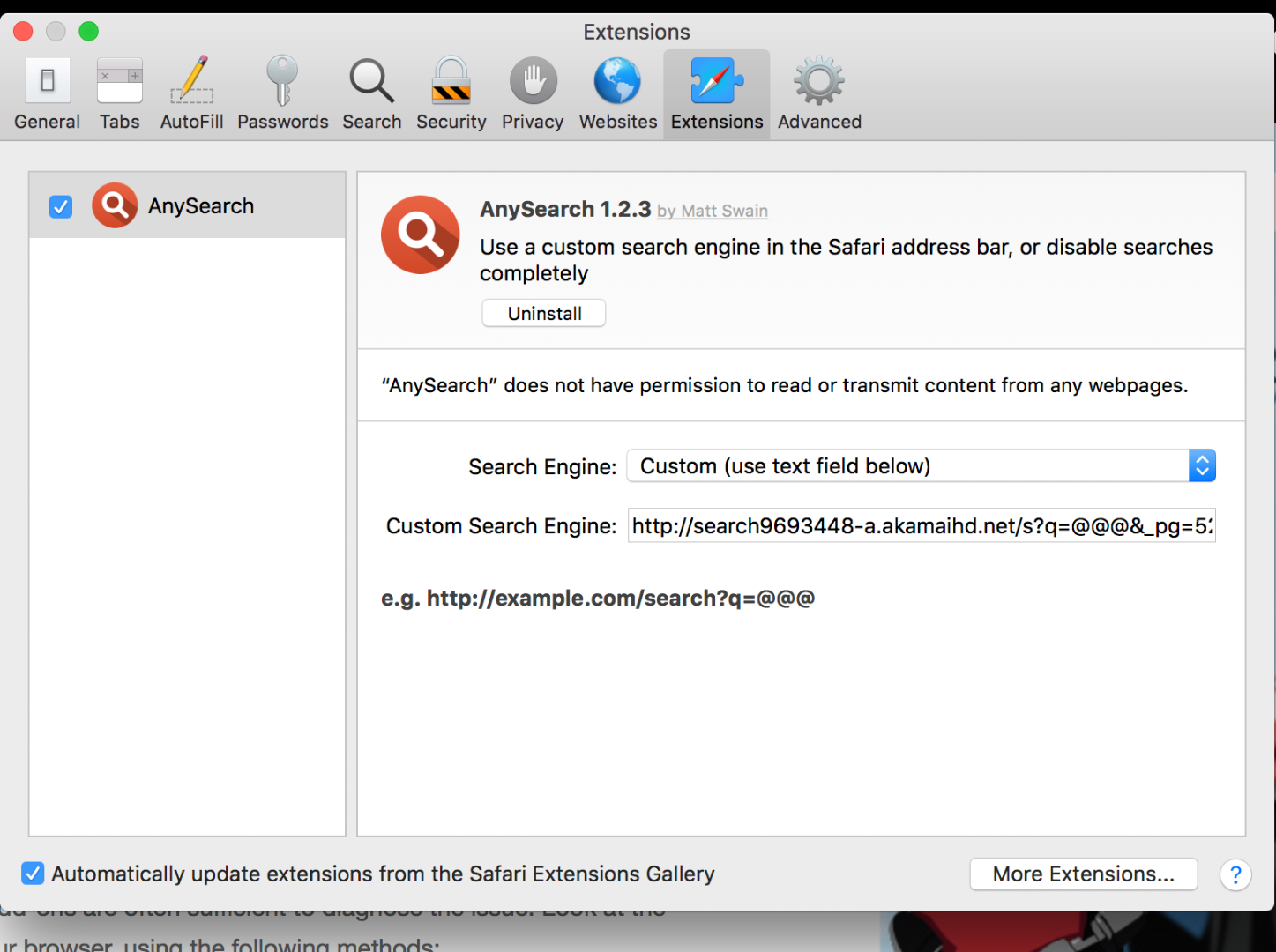Click the Search Engine label
The height and width of the screenshot is (952, 1276).
[542, 466]
